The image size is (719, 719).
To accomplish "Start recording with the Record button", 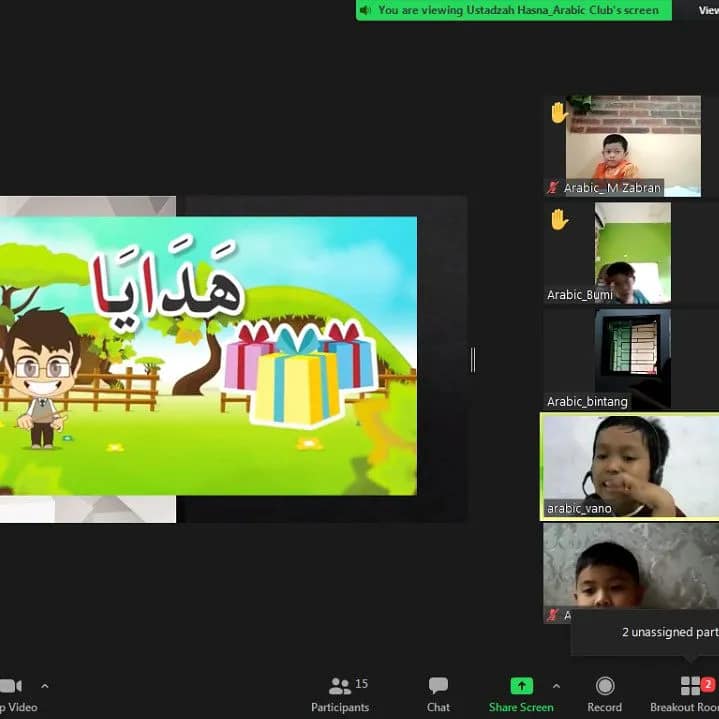I will tap(604, 686).
